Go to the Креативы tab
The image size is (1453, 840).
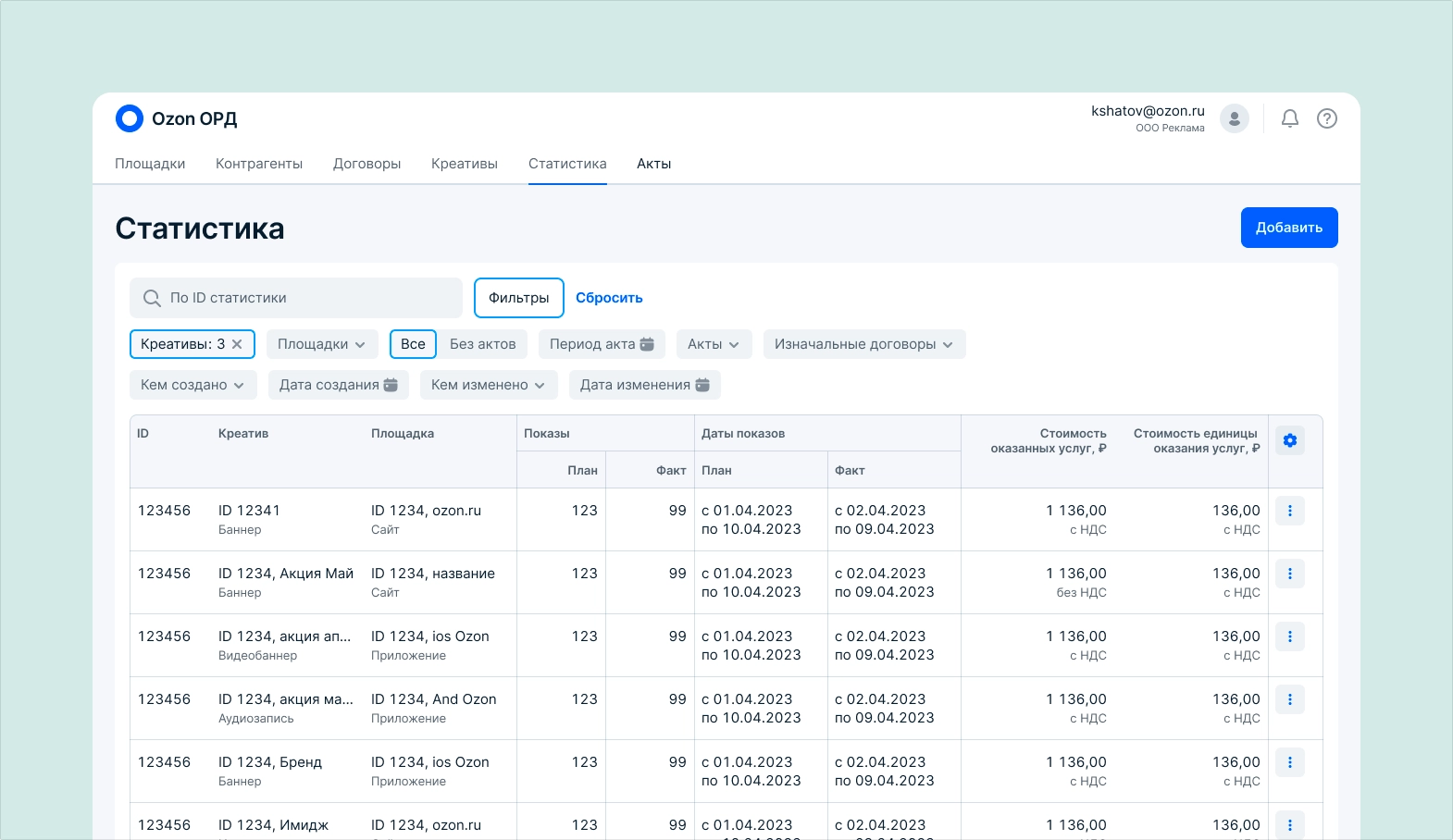[x=465, y=164]
